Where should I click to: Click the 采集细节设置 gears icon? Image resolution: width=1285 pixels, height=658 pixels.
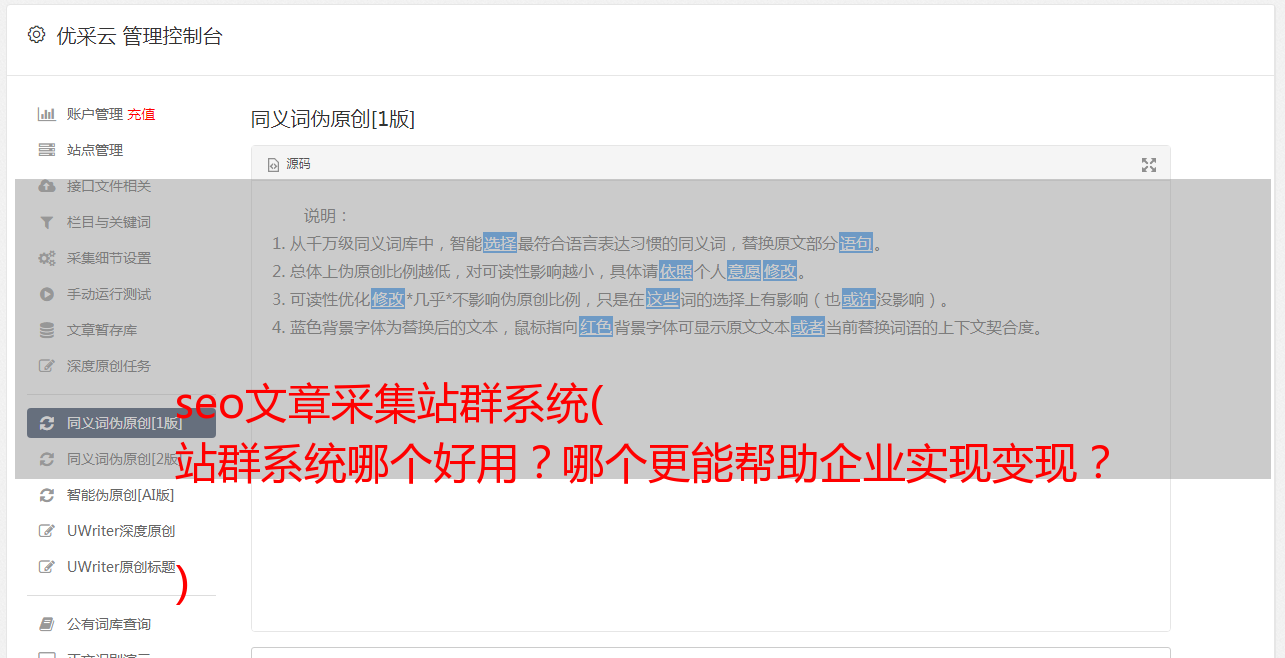46,258
